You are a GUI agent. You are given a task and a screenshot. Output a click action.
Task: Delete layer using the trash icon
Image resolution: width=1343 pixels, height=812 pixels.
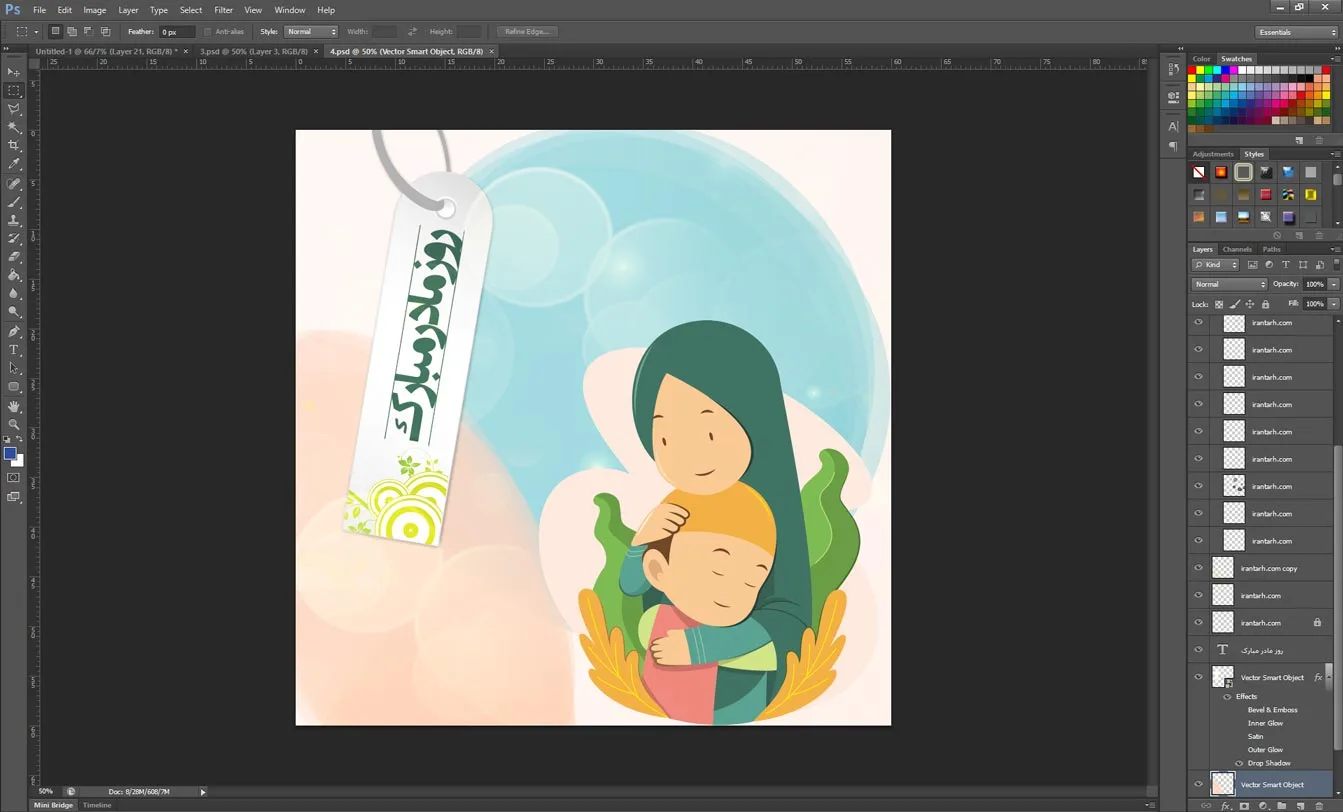tap(1319, 806)
